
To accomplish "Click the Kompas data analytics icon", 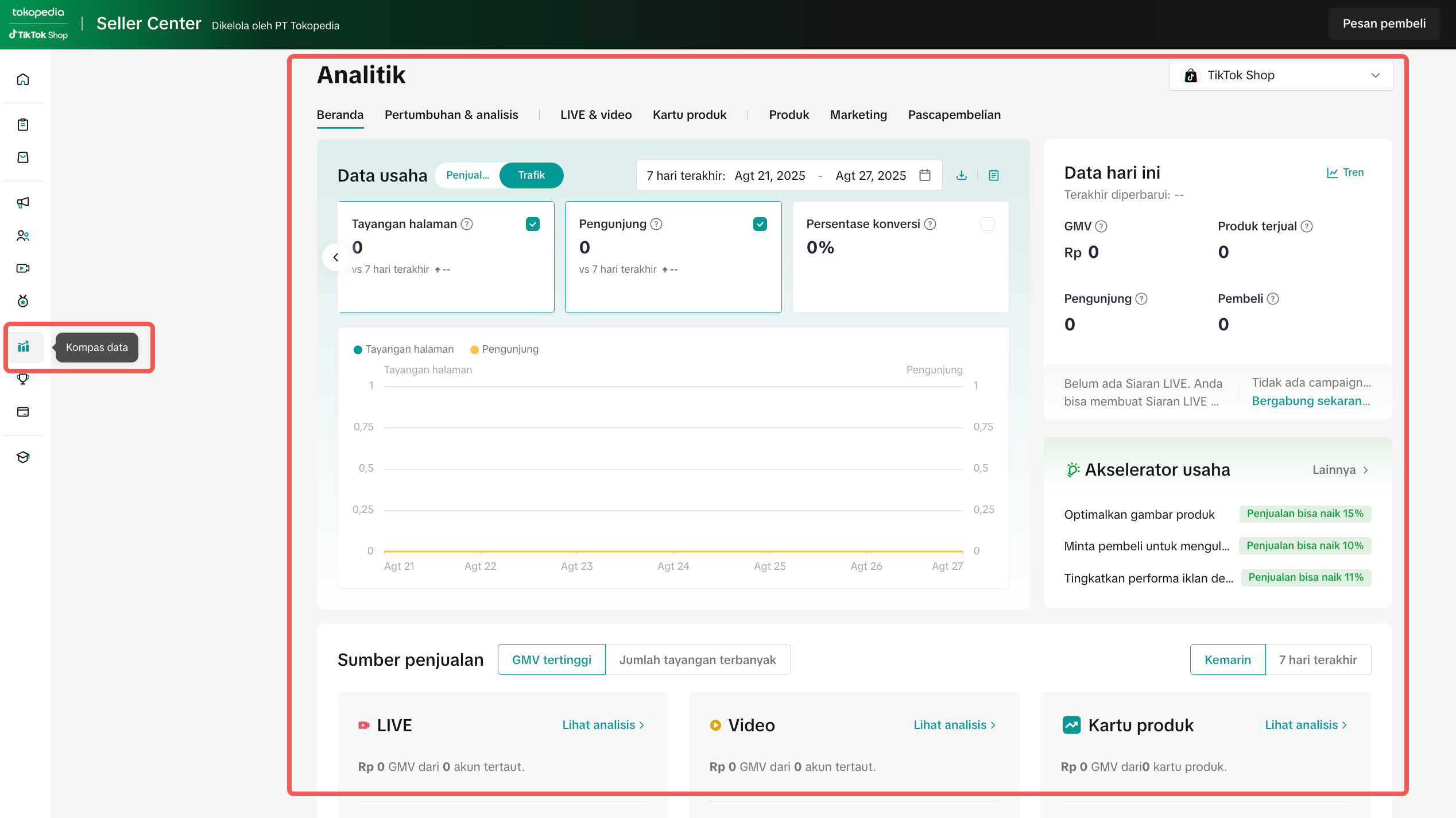I will coord(24,347).
